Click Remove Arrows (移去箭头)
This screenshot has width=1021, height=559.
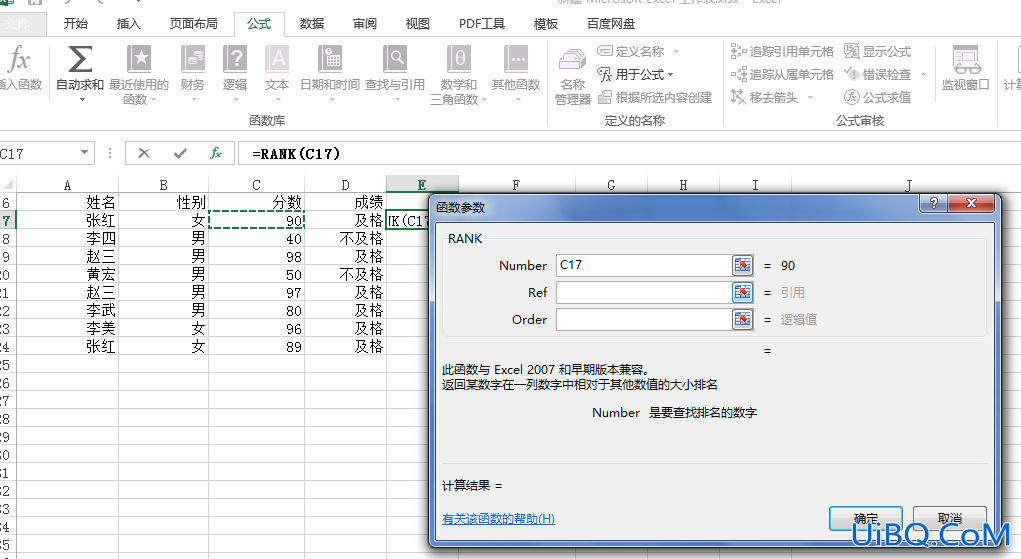(764, 97)
